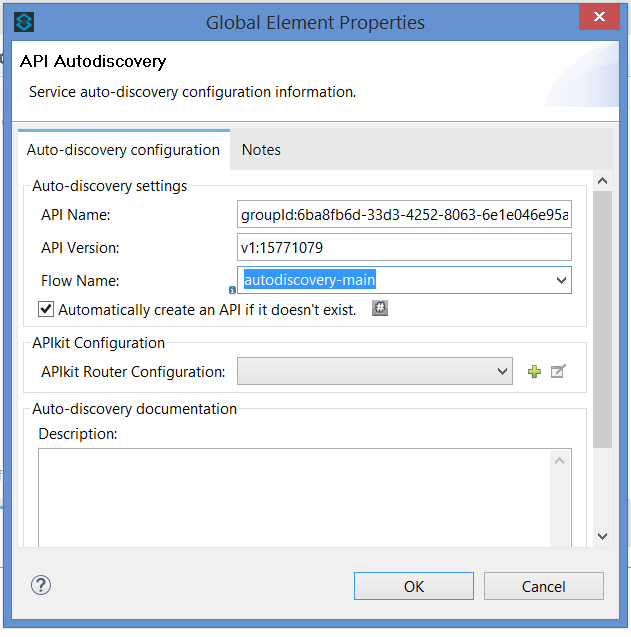Click the app logo in title bar
Screen dimensions: 631x637
click(x=26, y=21)
